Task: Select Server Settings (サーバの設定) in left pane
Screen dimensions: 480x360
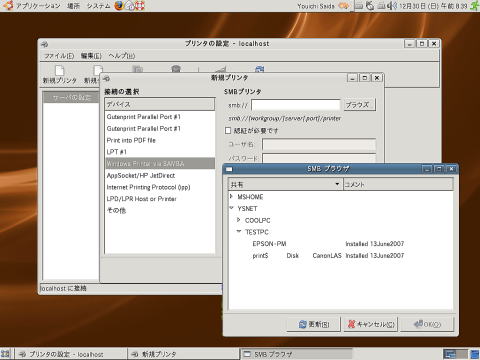Action: (71, 97)
